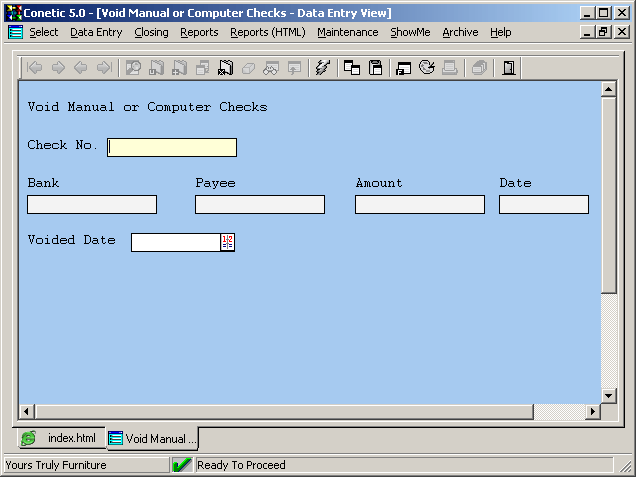Open the Reports (HTML) menu
Screen dimensions: 636x477
(x=267, y=32)
